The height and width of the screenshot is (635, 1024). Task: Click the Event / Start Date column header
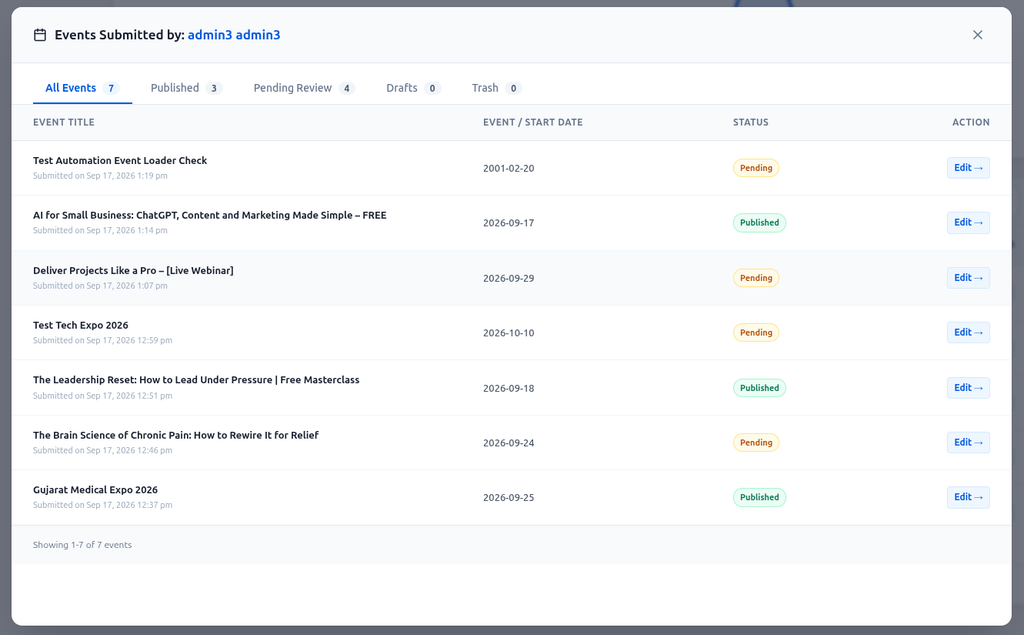coord(532,122)
